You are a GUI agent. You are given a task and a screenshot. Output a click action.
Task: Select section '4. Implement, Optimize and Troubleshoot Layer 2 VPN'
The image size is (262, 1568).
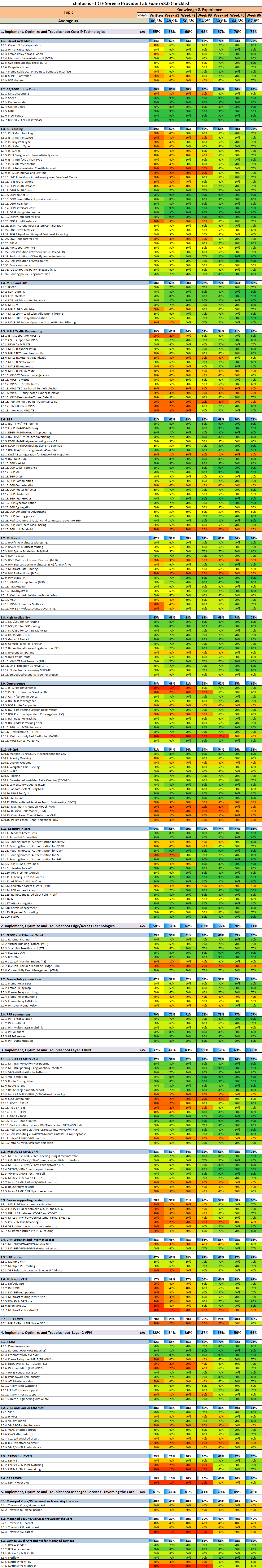tap(68, 1332)
